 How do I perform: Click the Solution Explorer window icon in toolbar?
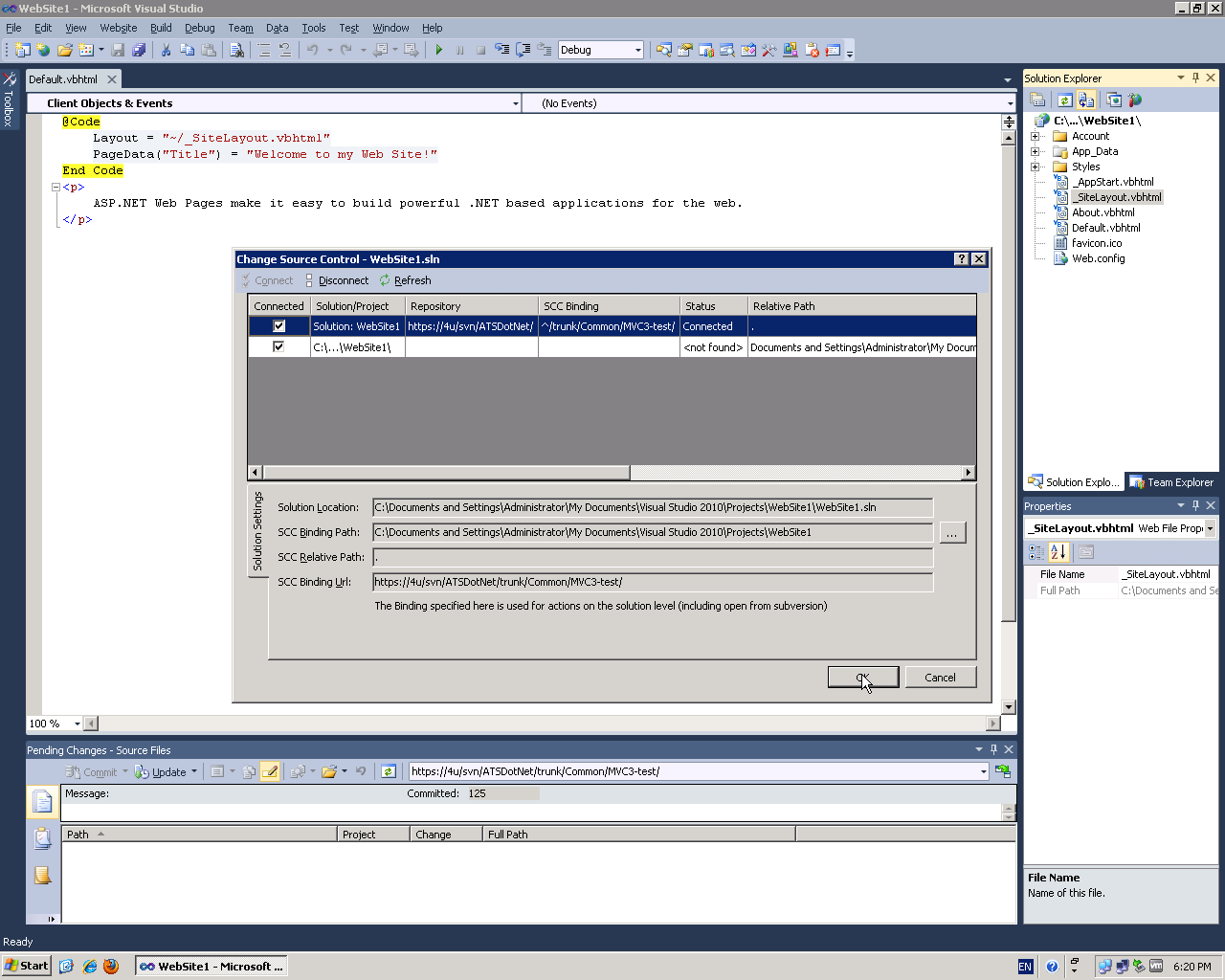[664, 50]
